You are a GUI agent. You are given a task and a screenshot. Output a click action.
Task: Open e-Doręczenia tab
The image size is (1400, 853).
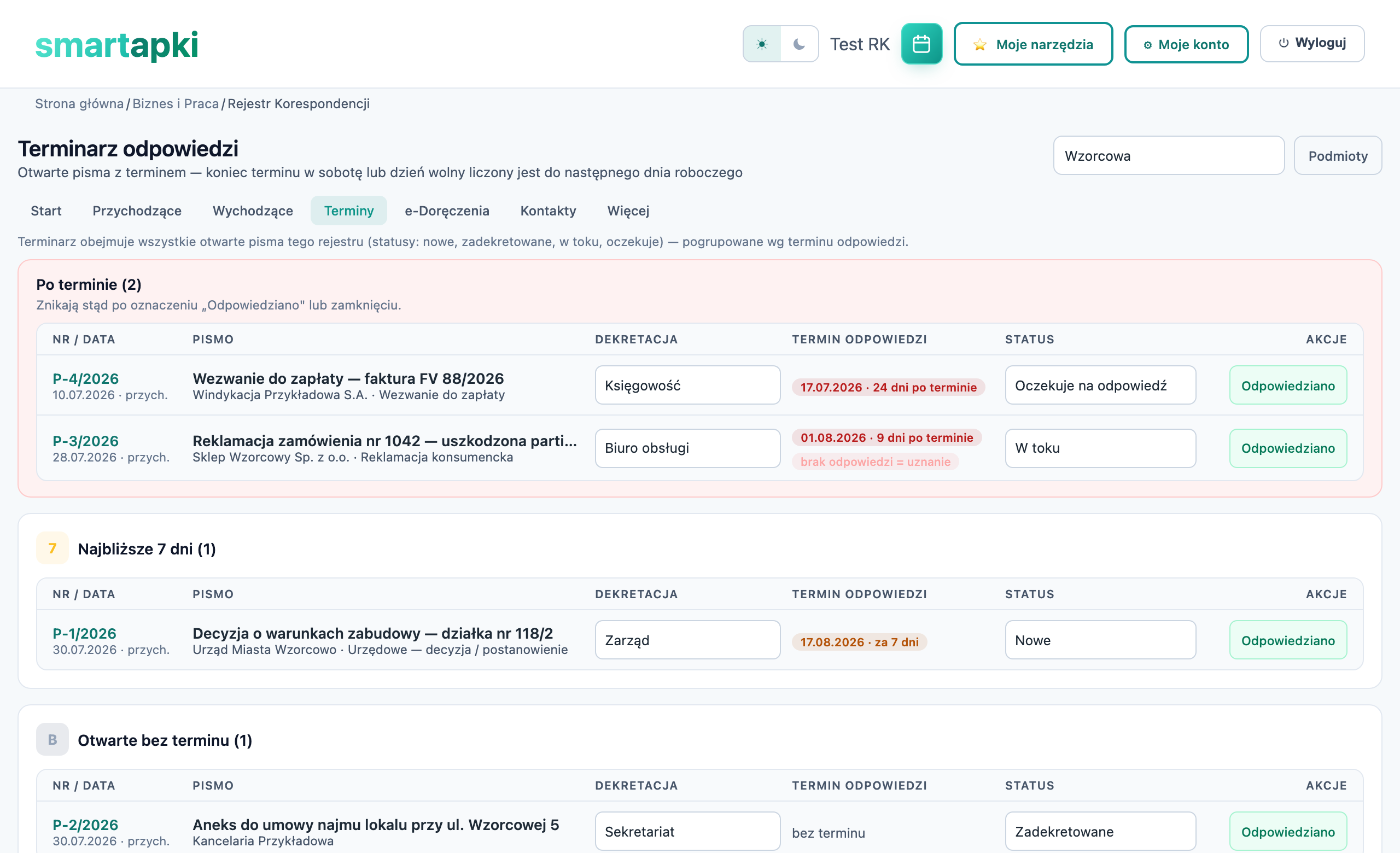point(447,211)
